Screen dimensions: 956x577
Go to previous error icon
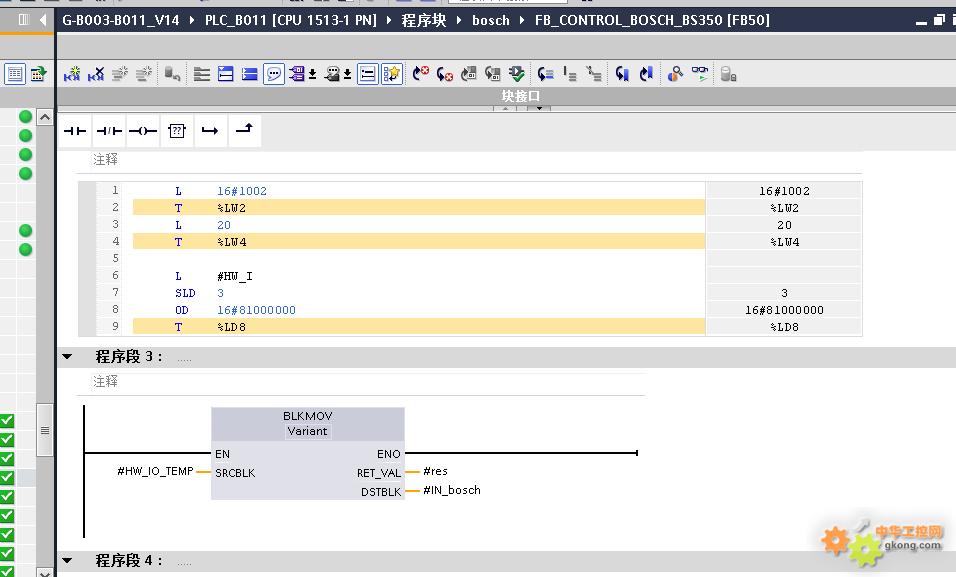coord(421,74)
